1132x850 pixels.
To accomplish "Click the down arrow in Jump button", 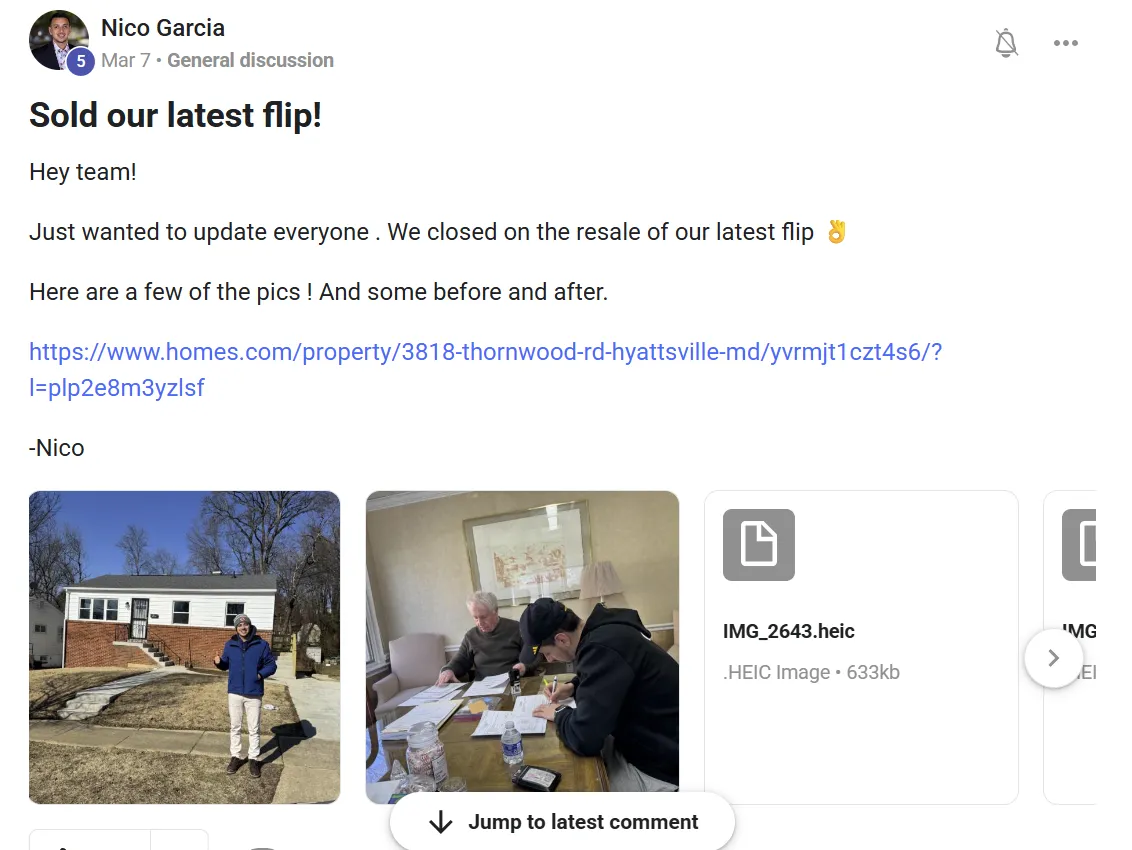I will [x=440, y=822].
